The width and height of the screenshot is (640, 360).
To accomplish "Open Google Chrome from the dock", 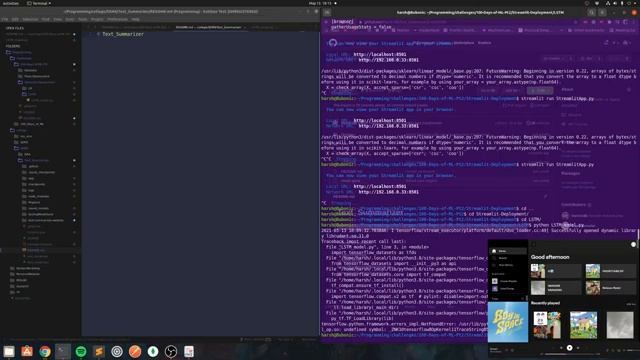I will 45,351.
